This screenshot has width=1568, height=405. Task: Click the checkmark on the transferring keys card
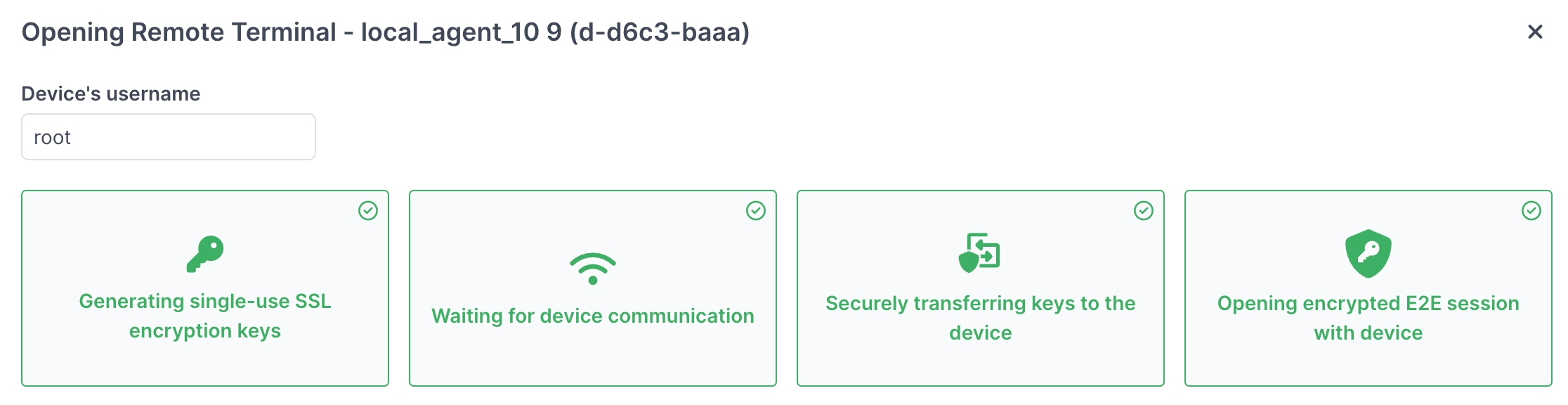pyautogui.click(x=1144, y=211)
